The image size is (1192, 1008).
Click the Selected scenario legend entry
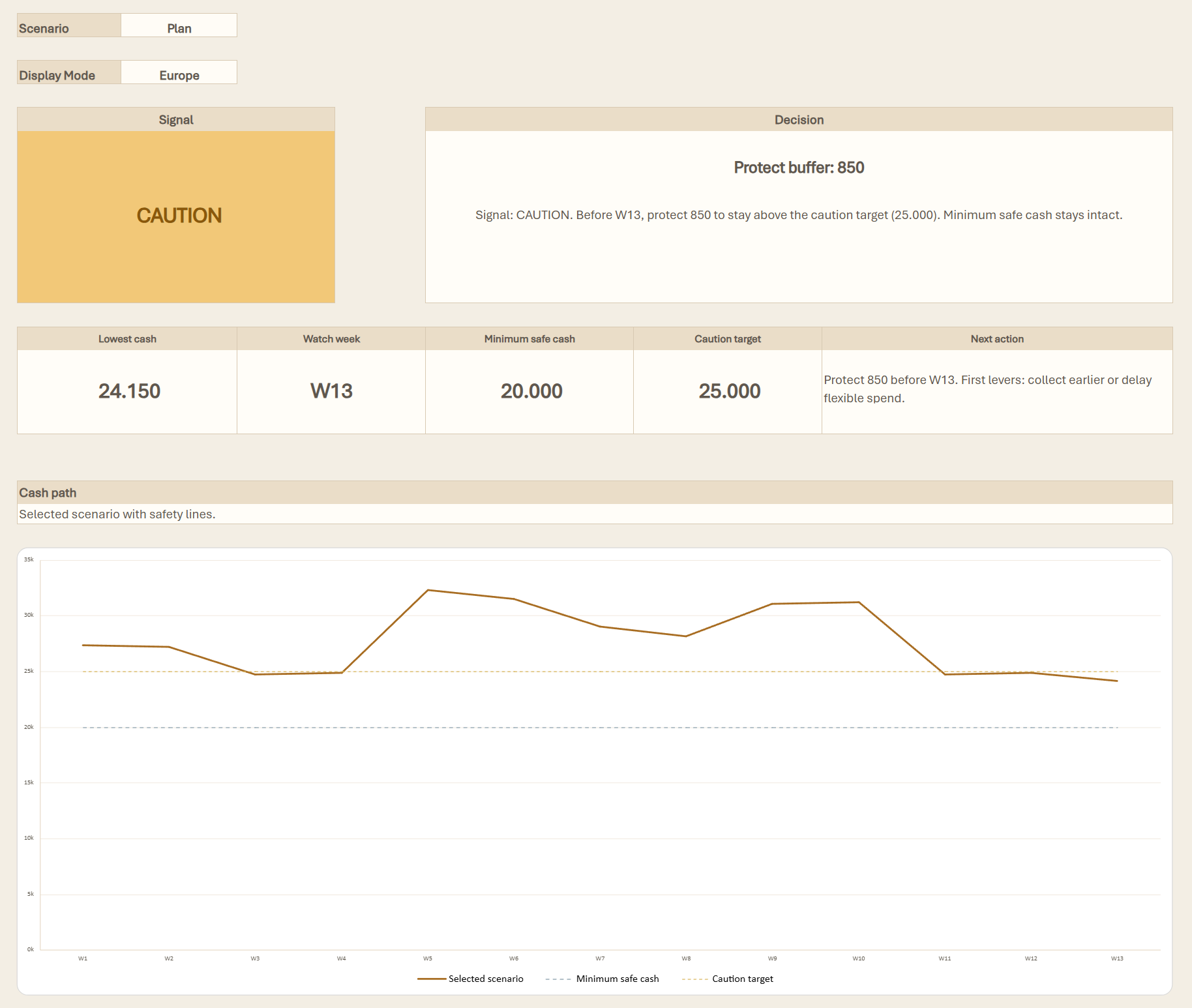pyautogui.click(x=470, y=979)
